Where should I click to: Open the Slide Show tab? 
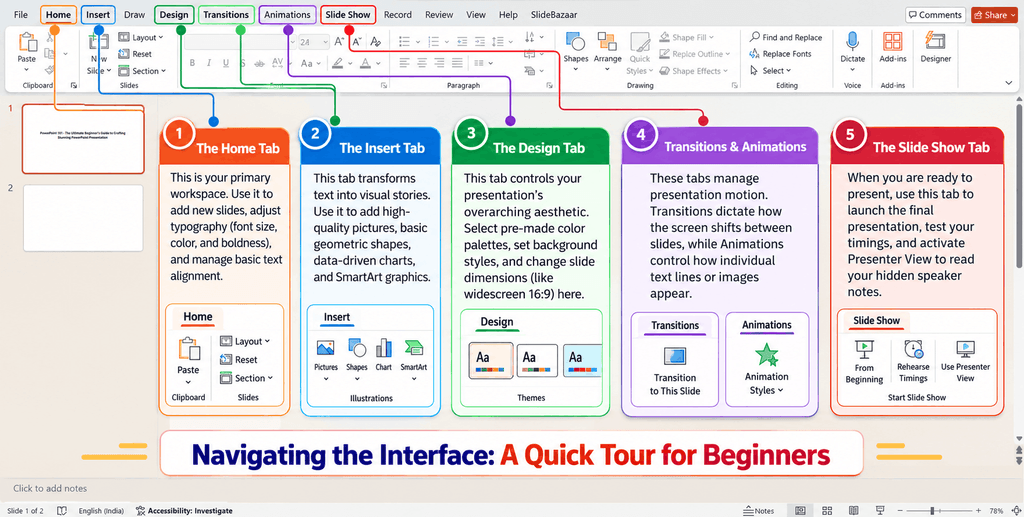pyautogui.click(x=348, y=14)
